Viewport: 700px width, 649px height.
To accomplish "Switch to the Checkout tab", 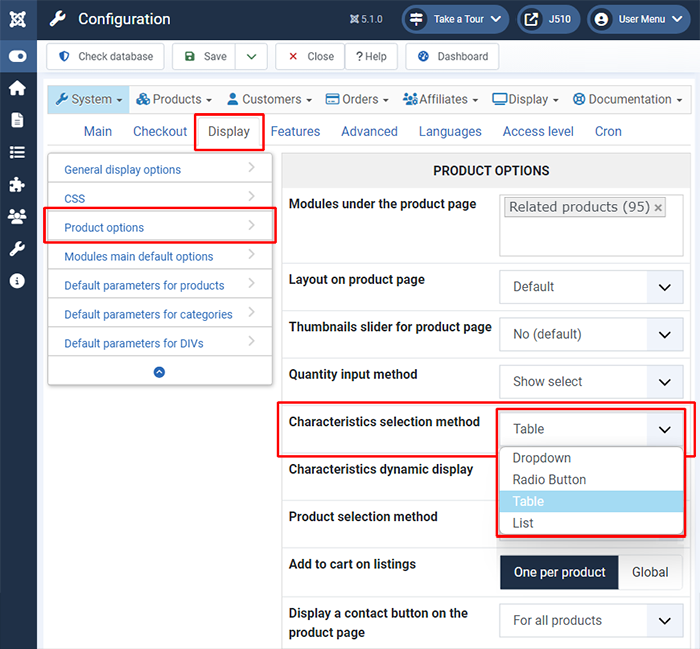I will (x=160, y=131).
